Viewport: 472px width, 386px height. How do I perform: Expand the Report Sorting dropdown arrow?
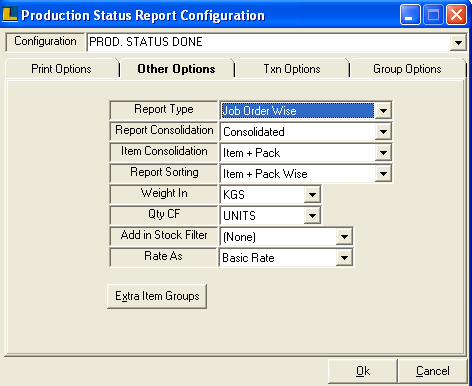pos(383,174)
